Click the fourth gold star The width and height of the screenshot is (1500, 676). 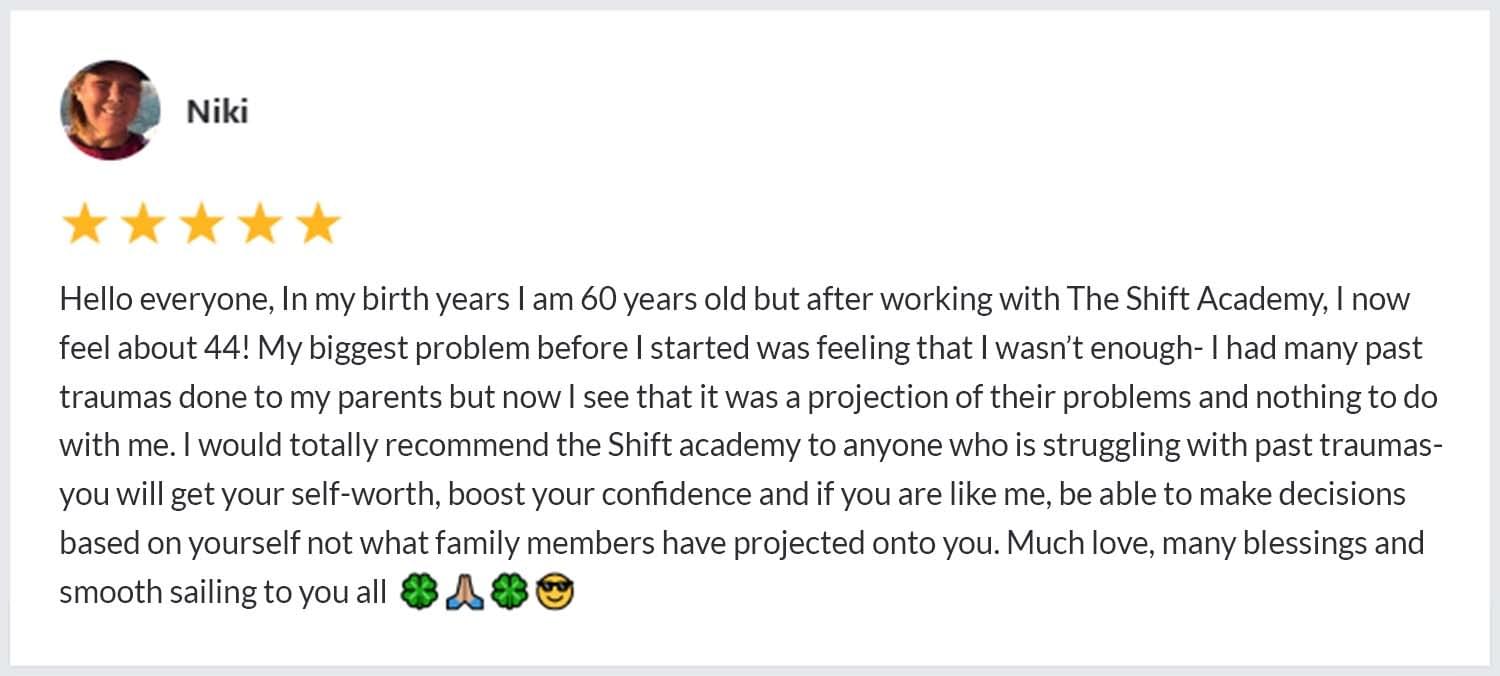(x=260, y=225)
